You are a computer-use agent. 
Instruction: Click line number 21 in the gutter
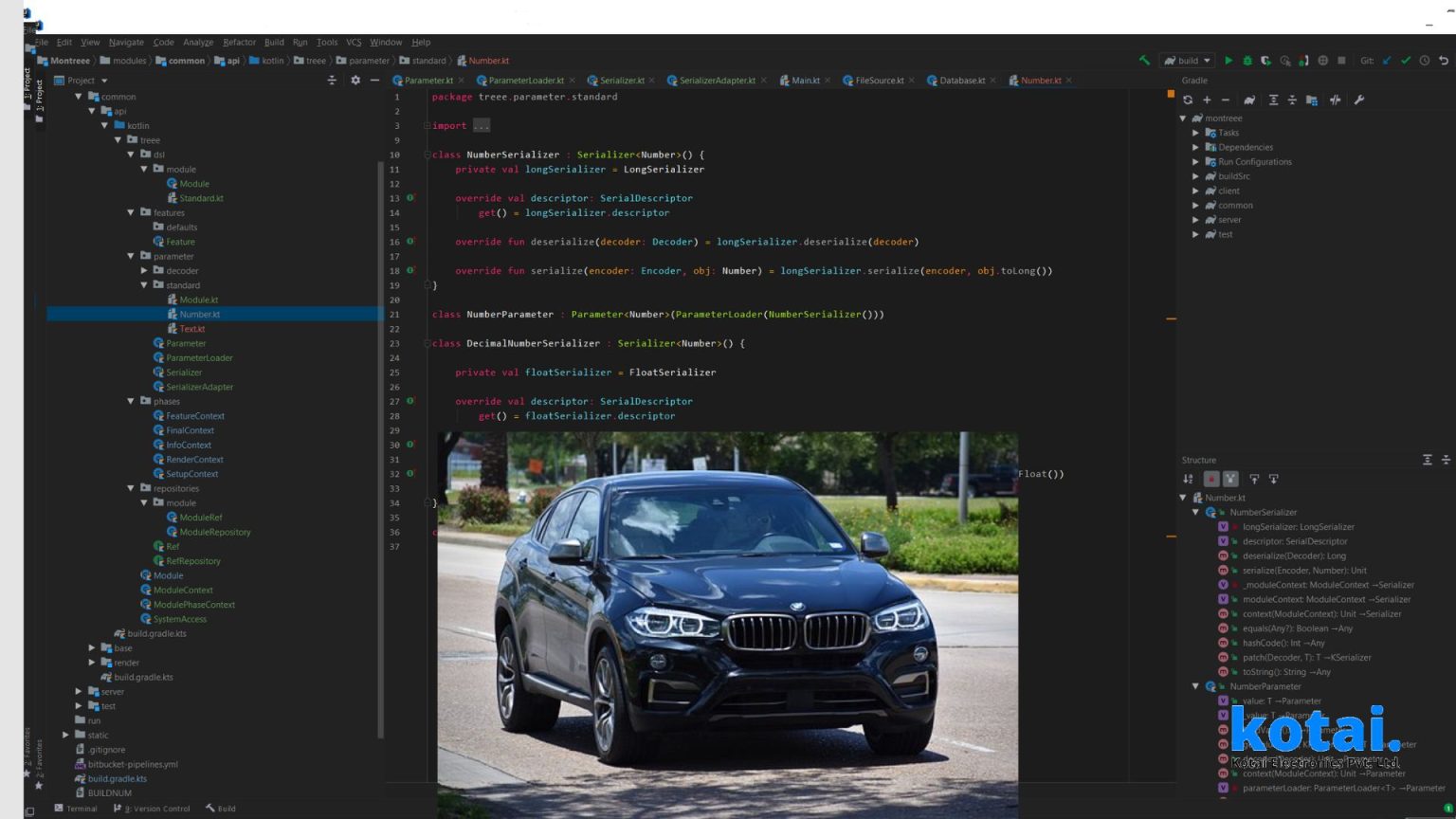pyautogui.click(x=395, y=314)
